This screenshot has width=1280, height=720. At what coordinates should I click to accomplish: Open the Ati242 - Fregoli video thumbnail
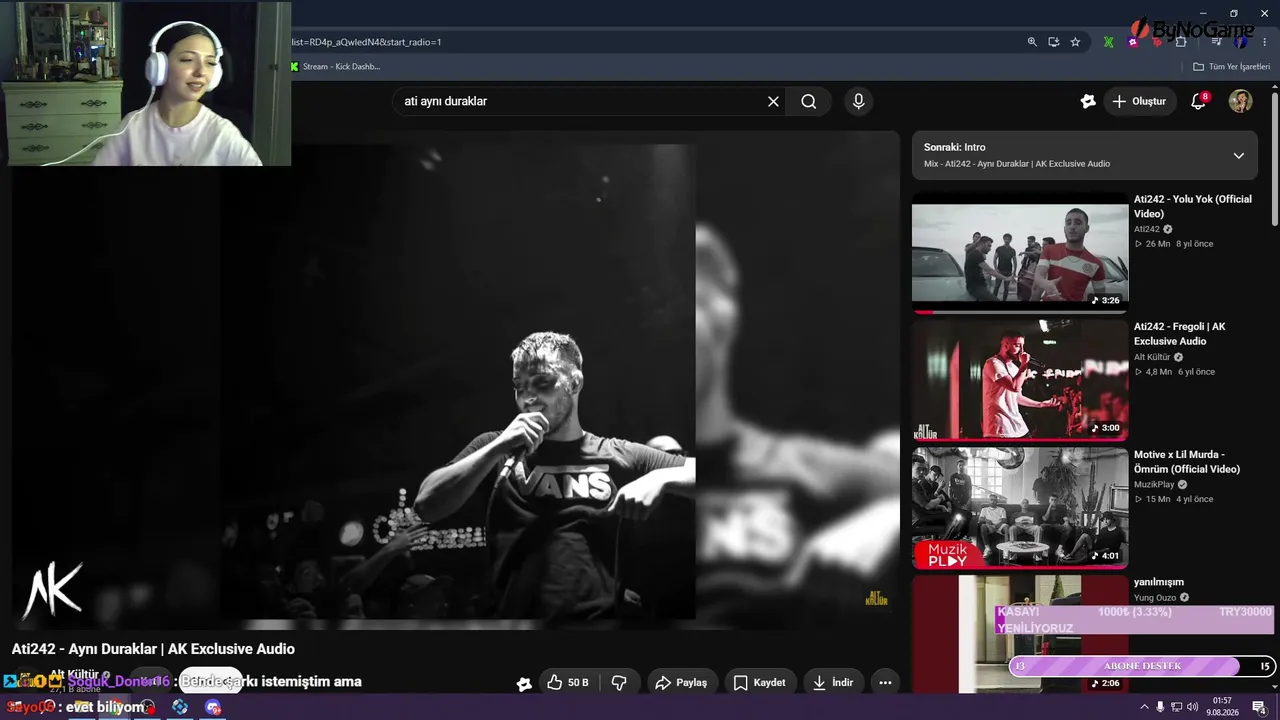point(1020,381)
